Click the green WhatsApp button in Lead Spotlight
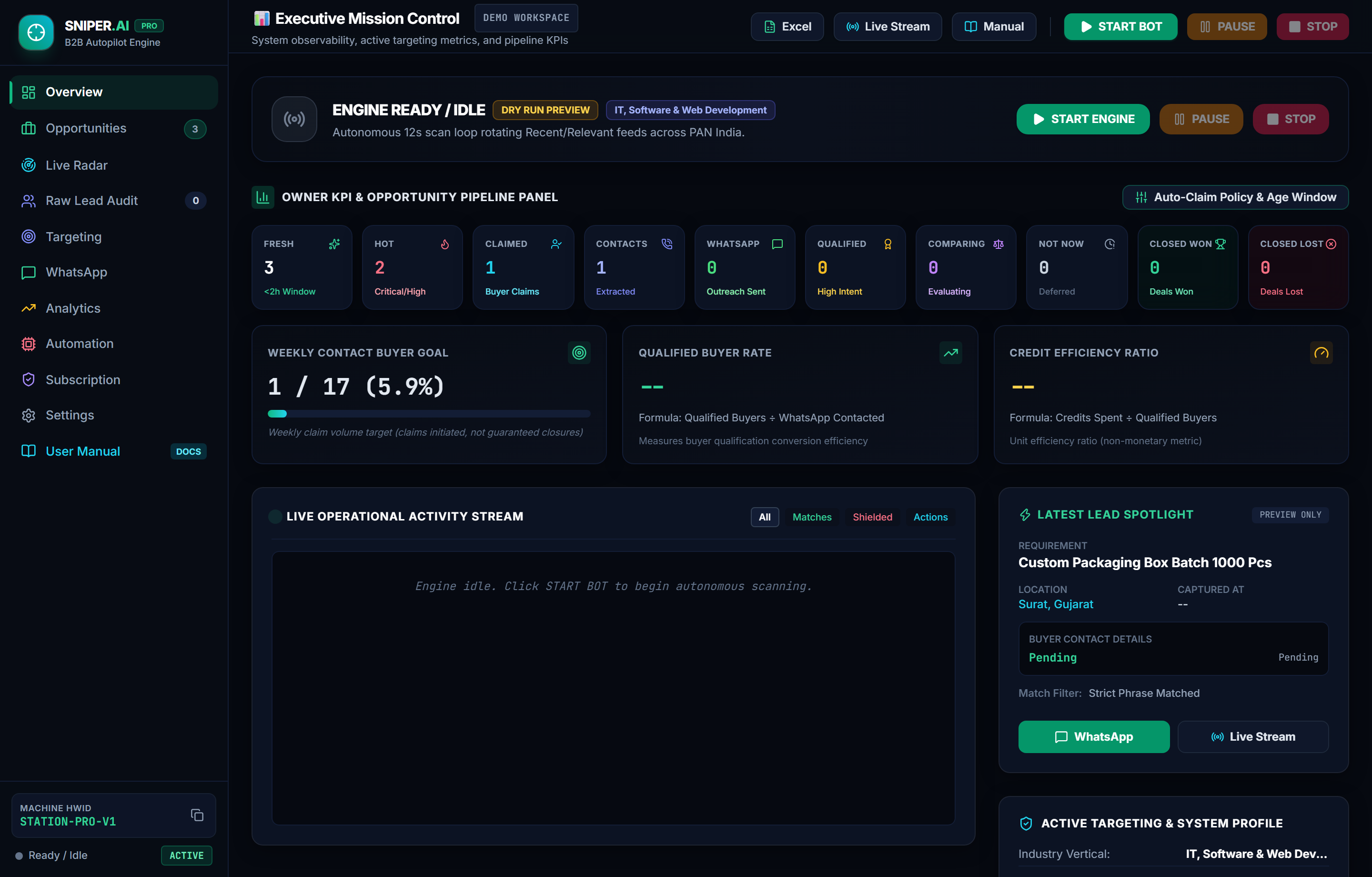 tap(1093, 736)
